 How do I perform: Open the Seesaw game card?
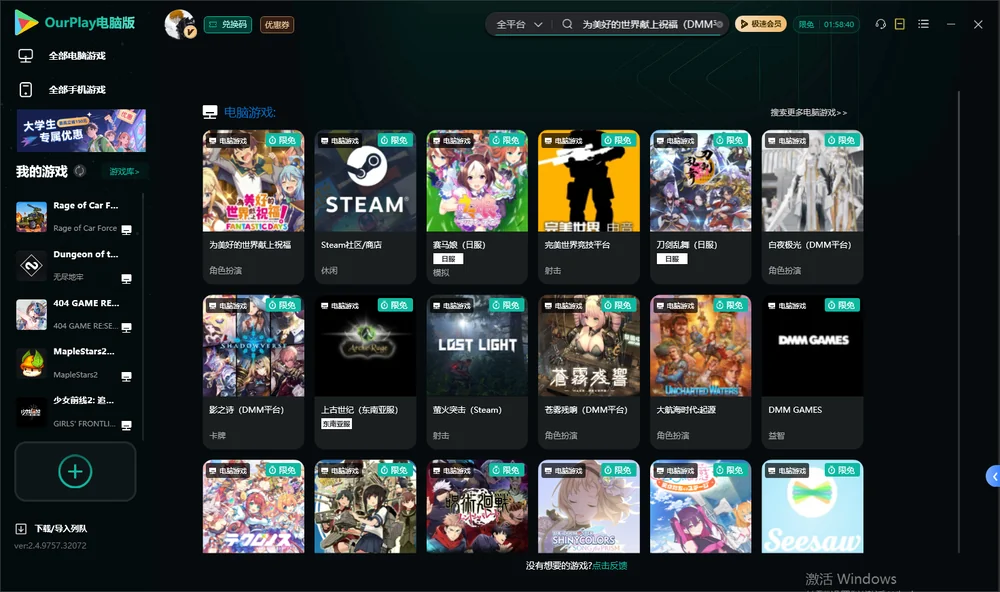[x=812, y=507]
